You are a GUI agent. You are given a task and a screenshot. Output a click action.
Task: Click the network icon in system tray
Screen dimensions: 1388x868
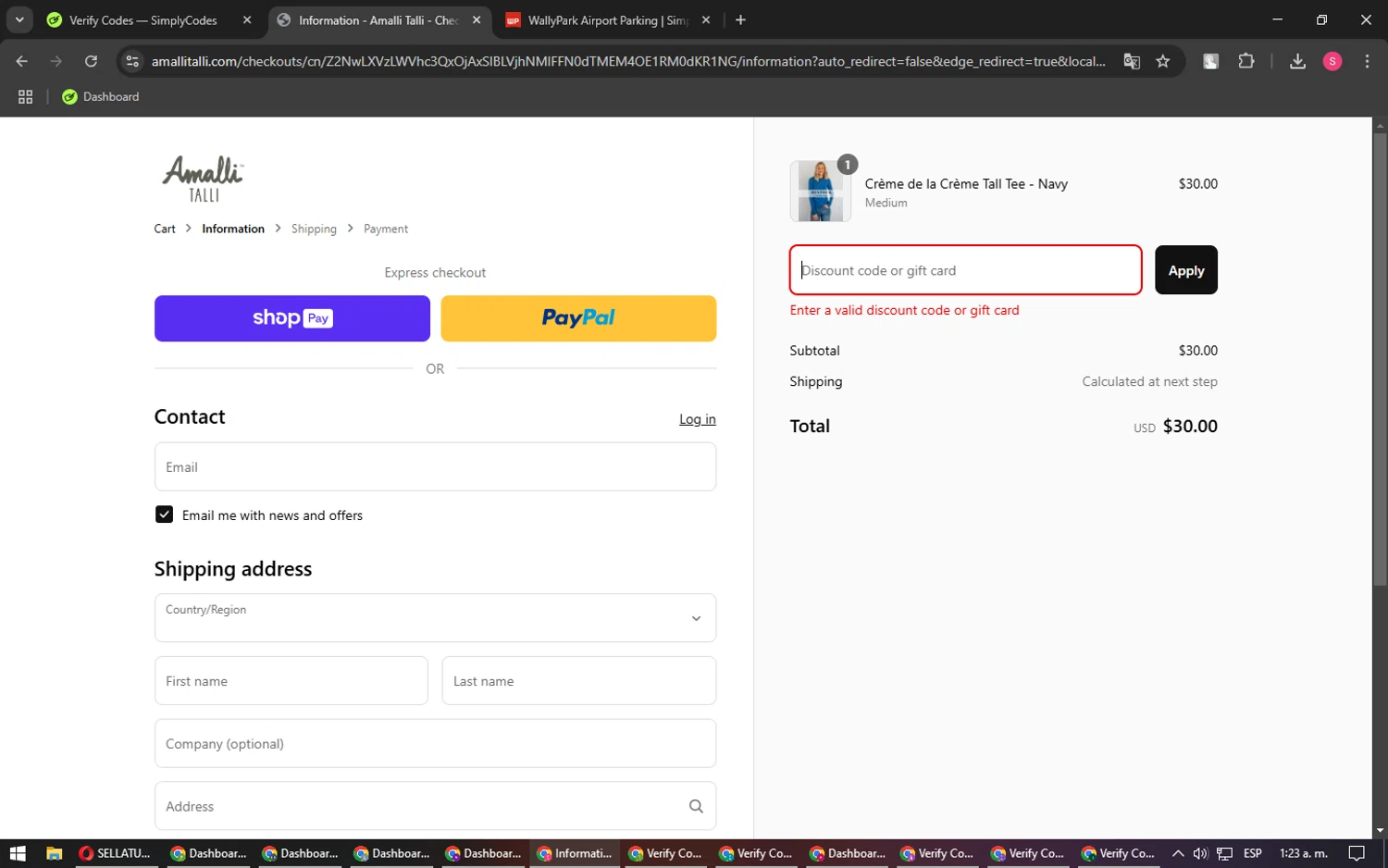coord(1224,853)
